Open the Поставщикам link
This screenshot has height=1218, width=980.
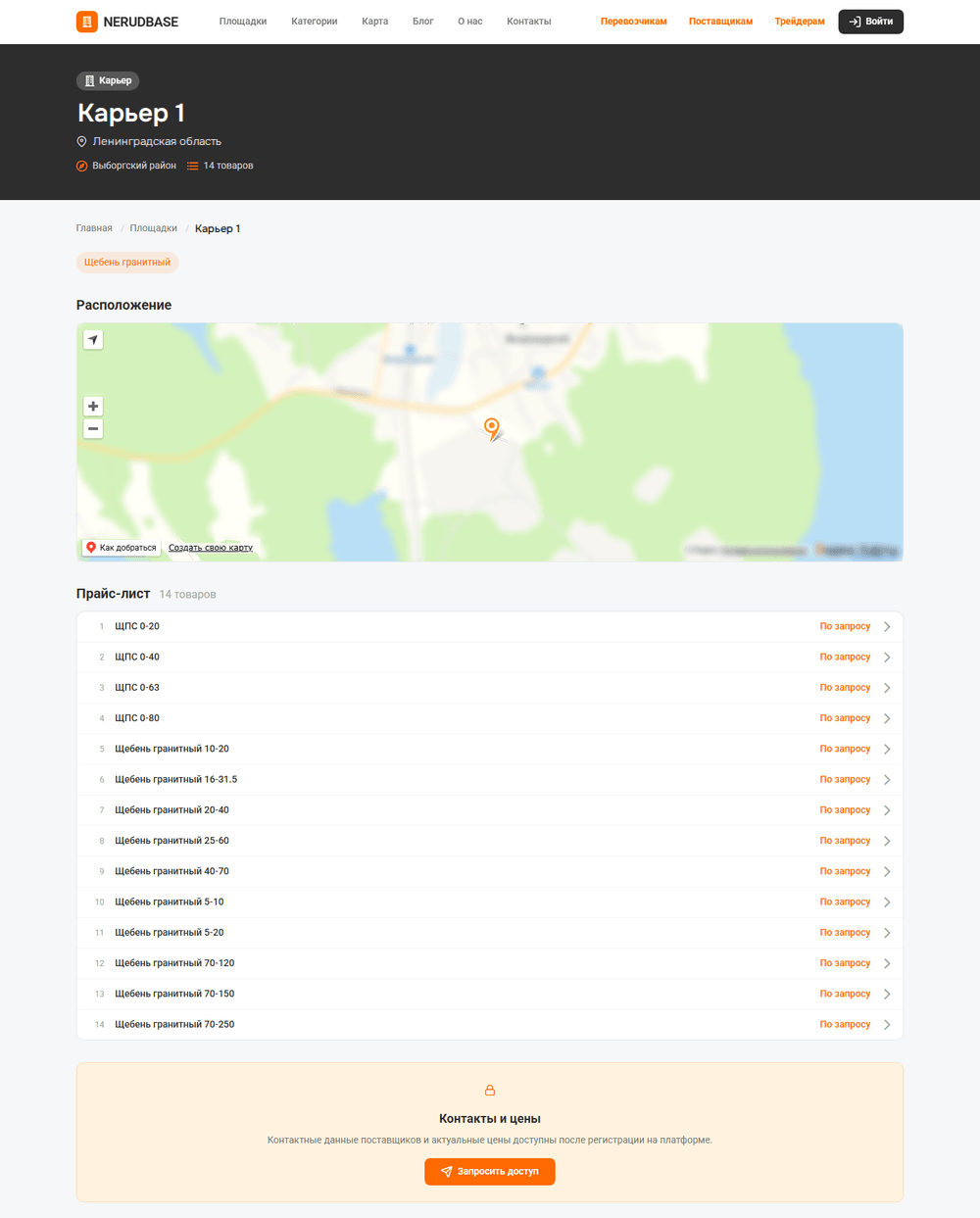pos(721,22)
